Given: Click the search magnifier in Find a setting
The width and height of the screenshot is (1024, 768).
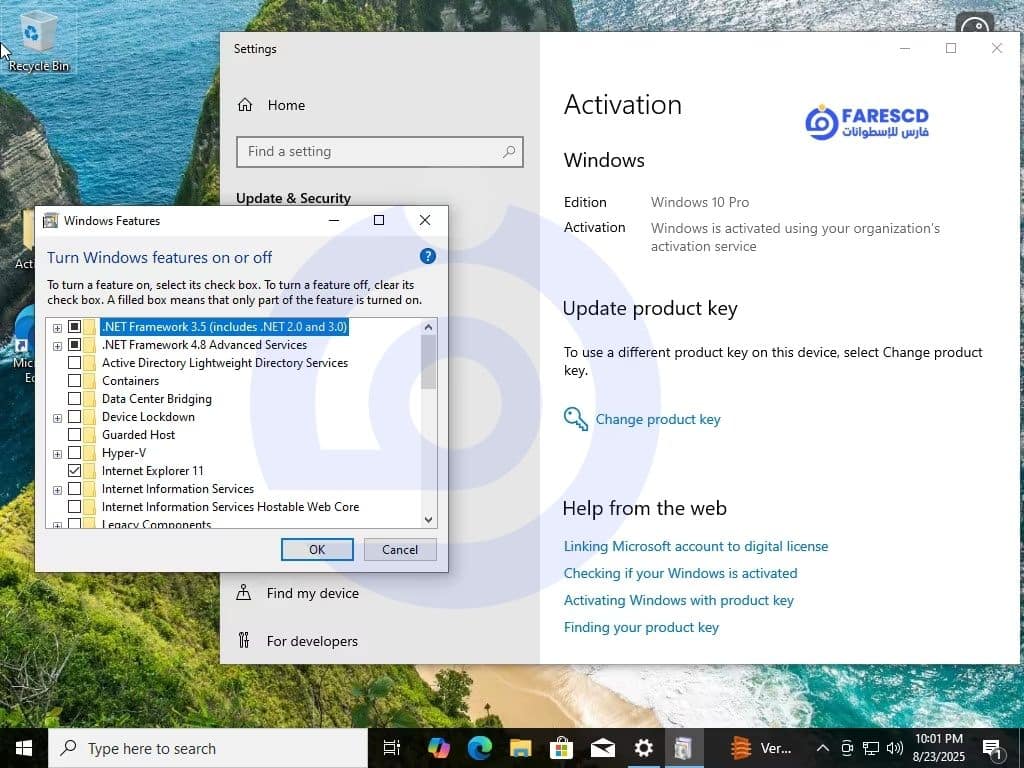Looking at the screenshot, I should pyautogui.click(x=509, y=152).
